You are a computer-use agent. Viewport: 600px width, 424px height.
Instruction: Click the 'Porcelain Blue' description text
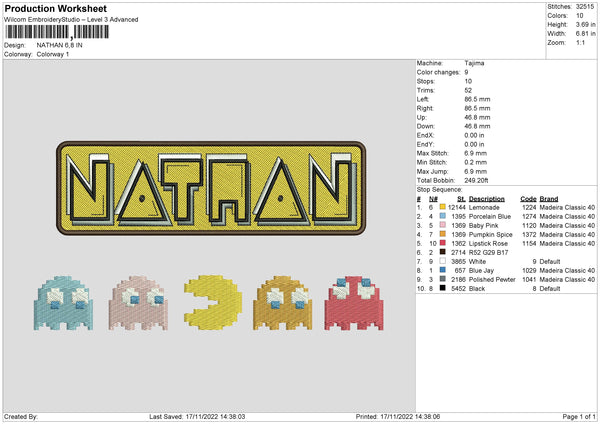(x=490, y=217)
